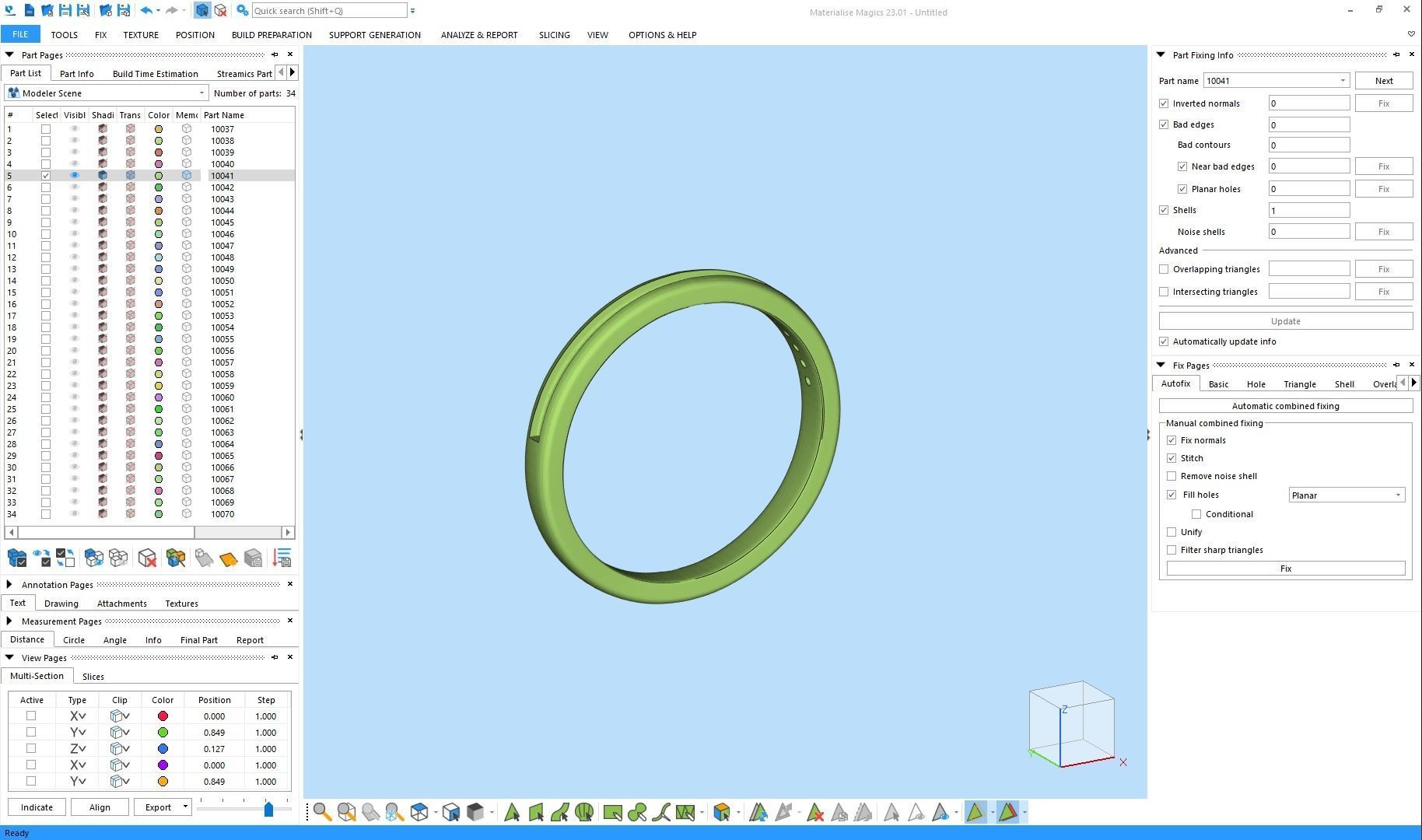This screenshot has width=1422, height=840.
Task: Check the select box for part 10037
Action: click(46, 129)
